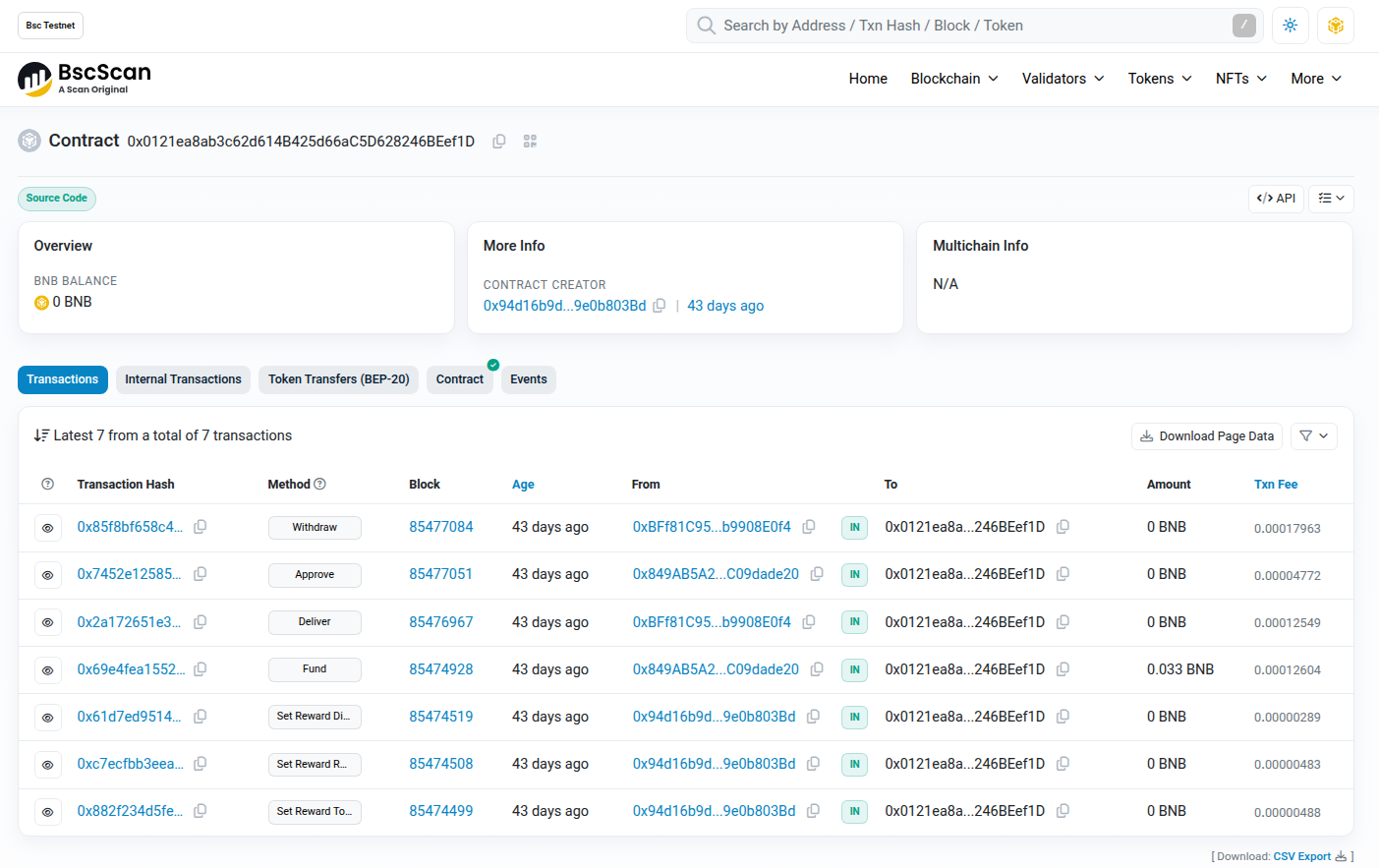Expand the Validators menu
This screenshot has width=1379, height=868.
(1063, 79)
